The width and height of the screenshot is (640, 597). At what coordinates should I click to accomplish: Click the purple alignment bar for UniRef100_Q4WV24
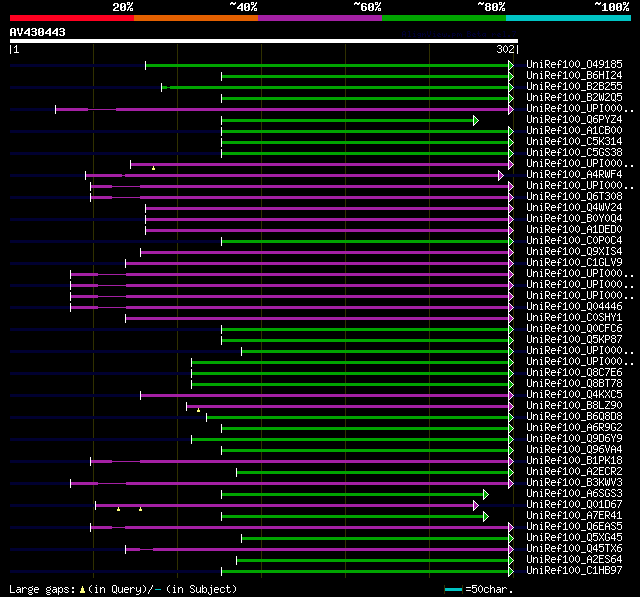[x=327, y=209]
